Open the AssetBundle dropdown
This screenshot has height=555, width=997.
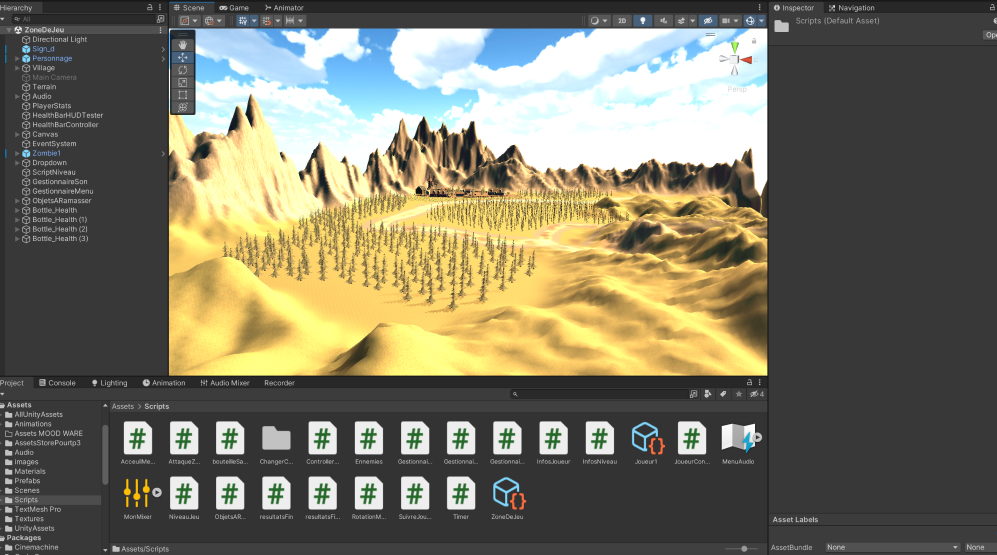[892, 547]
